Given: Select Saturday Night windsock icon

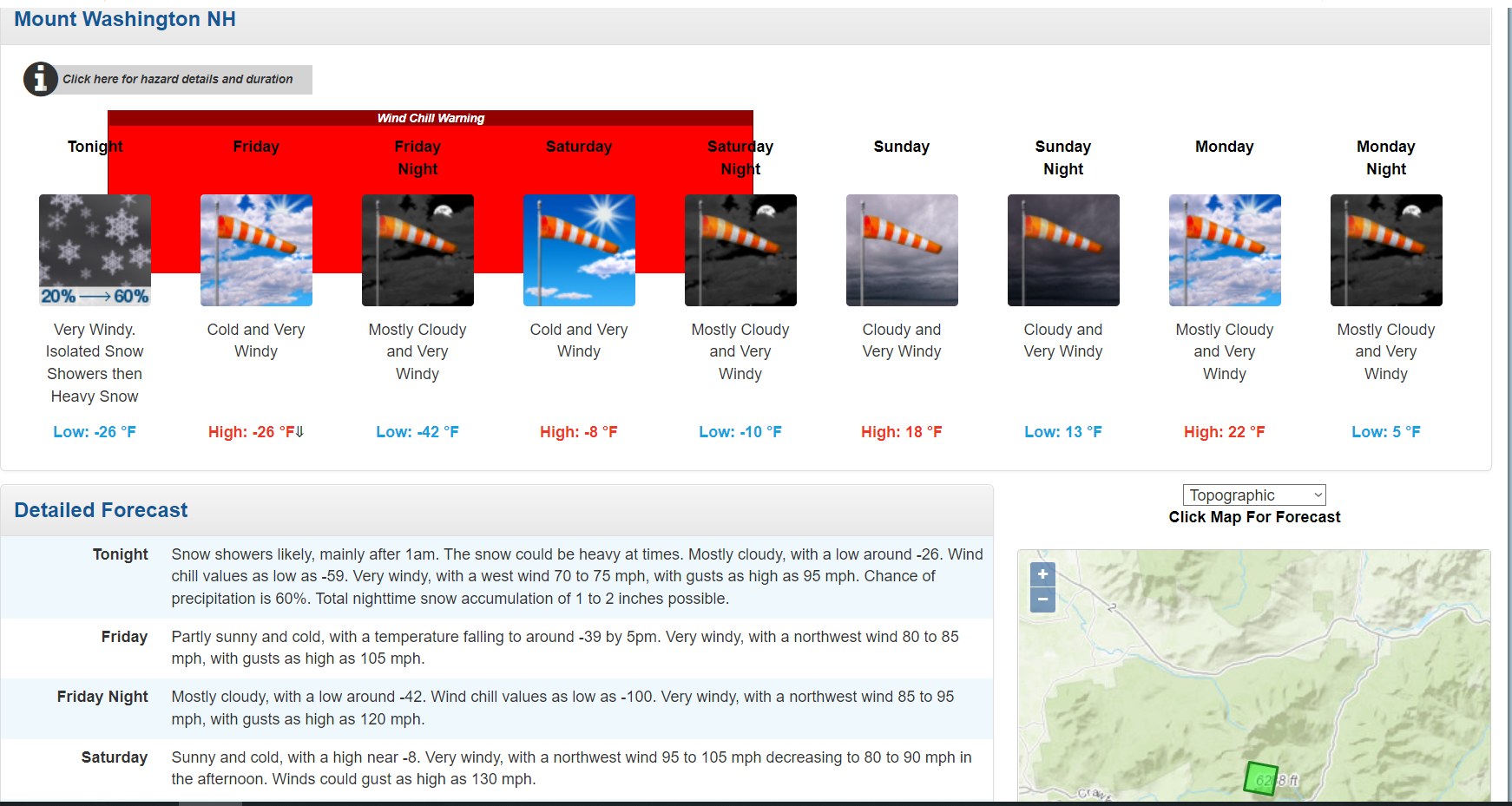Looking at the screenshot, I should [740, 250].
